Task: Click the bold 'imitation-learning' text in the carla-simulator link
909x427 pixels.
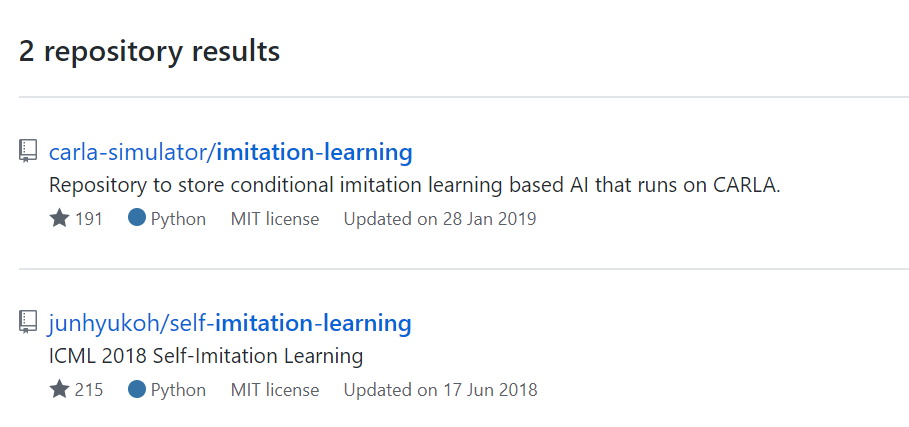Action: coord(315,152)
